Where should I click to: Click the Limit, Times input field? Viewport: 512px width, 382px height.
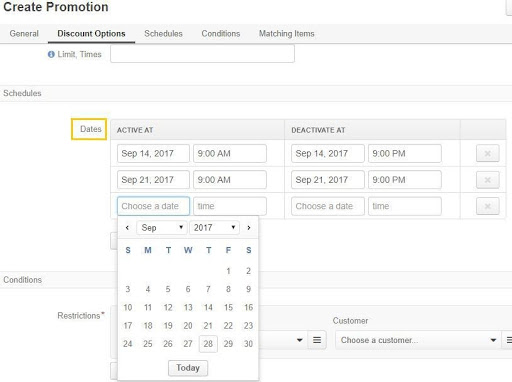(x=202, y=54)
